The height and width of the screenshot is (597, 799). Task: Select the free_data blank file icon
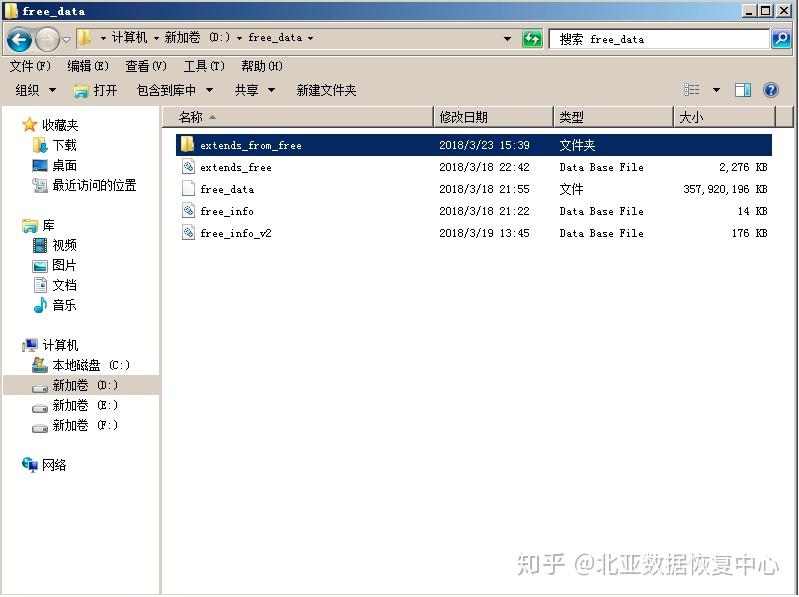188,188
